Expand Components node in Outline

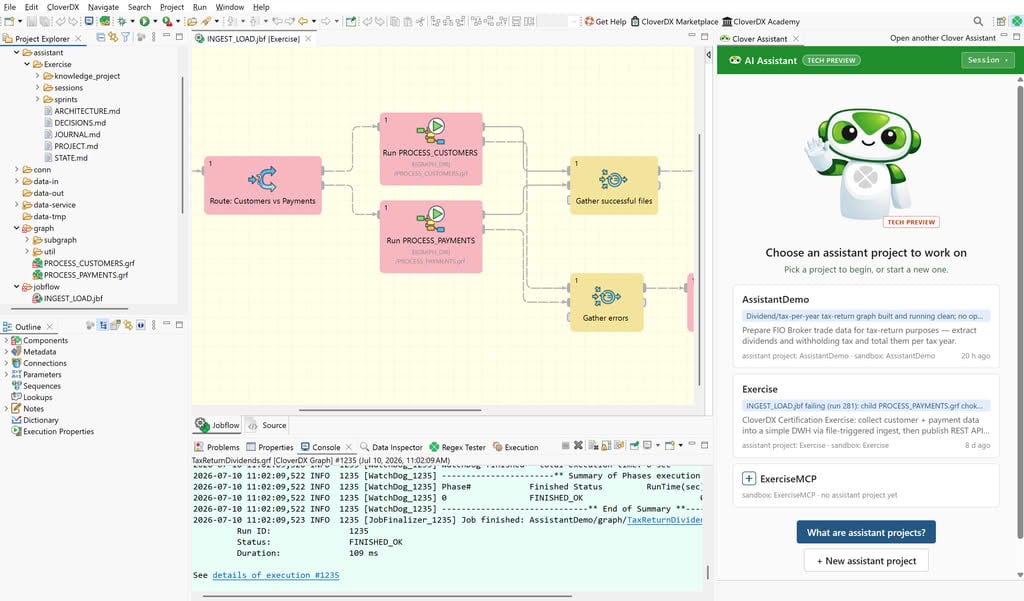tap(6, 340)
